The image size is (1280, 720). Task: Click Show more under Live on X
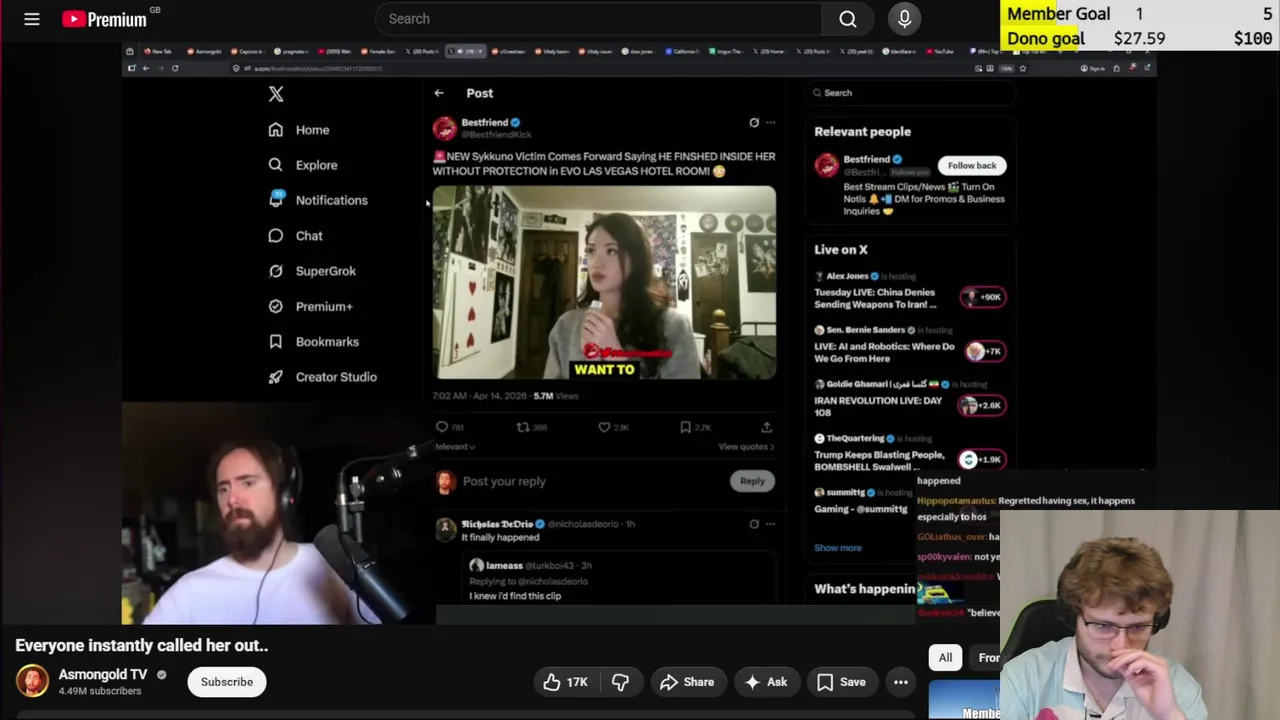[838, 548]
